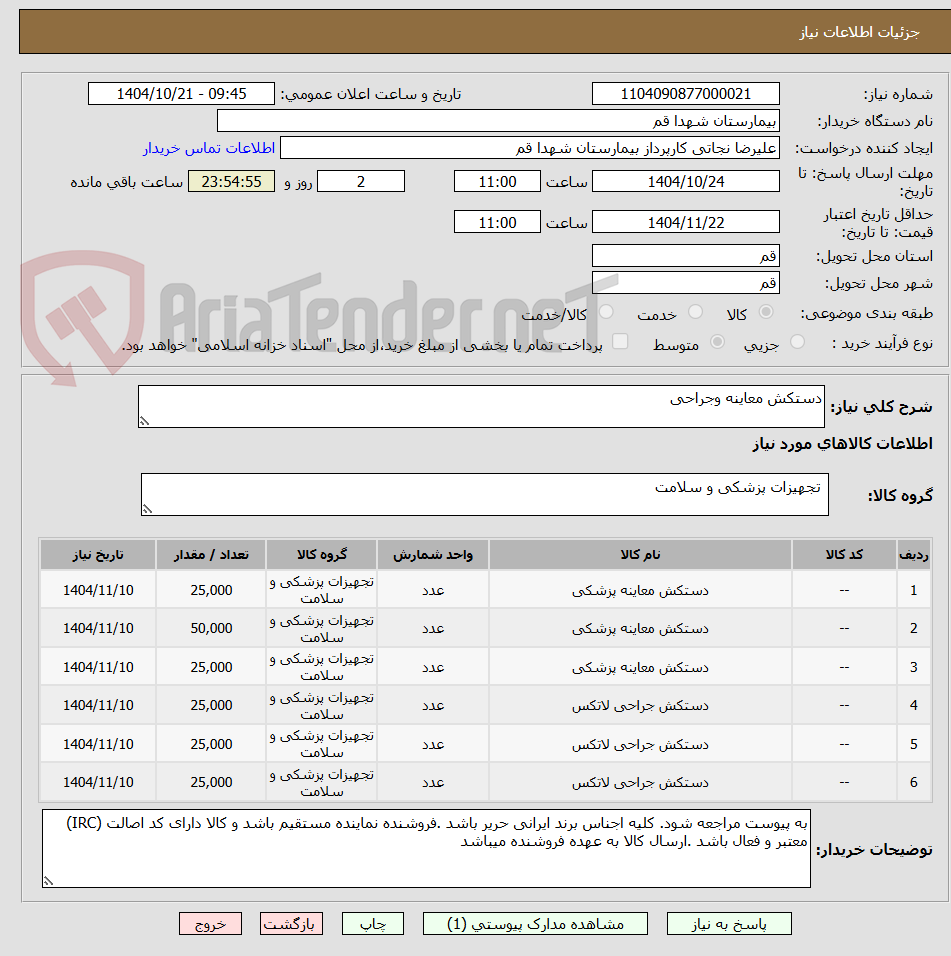951x956 pixels.
Task: Click the تاریخ نیاز column header
Action: pyautogui.click(x=98, y=554)
